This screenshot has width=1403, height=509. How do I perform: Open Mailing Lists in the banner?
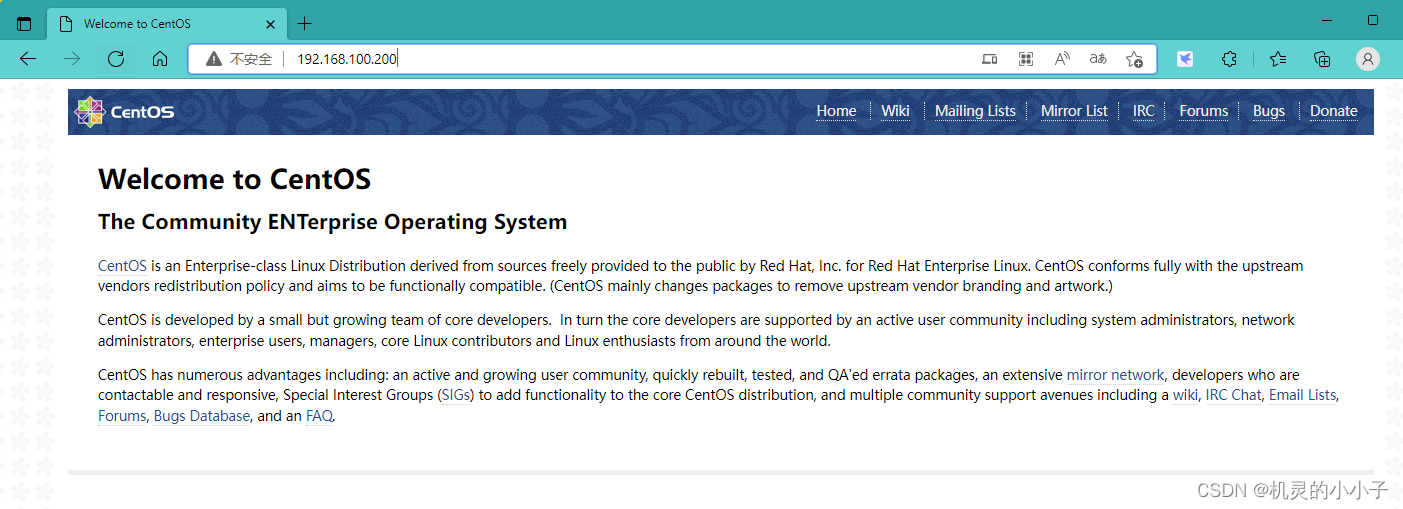(975, 111)
